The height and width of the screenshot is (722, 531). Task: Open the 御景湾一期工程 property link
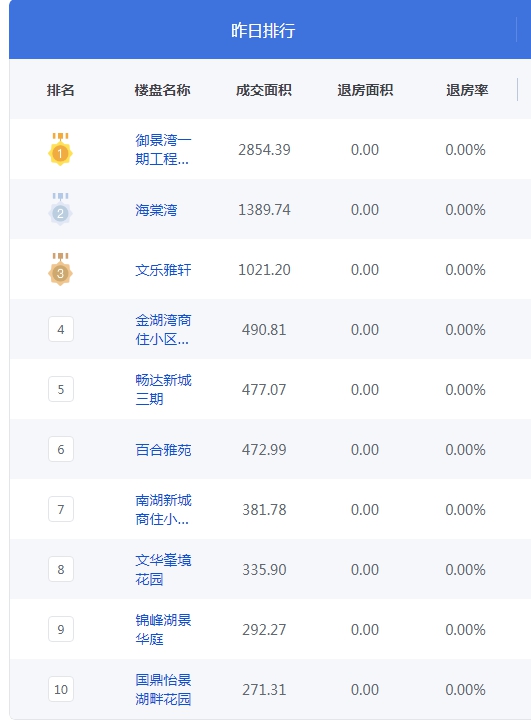coord(163,149)
